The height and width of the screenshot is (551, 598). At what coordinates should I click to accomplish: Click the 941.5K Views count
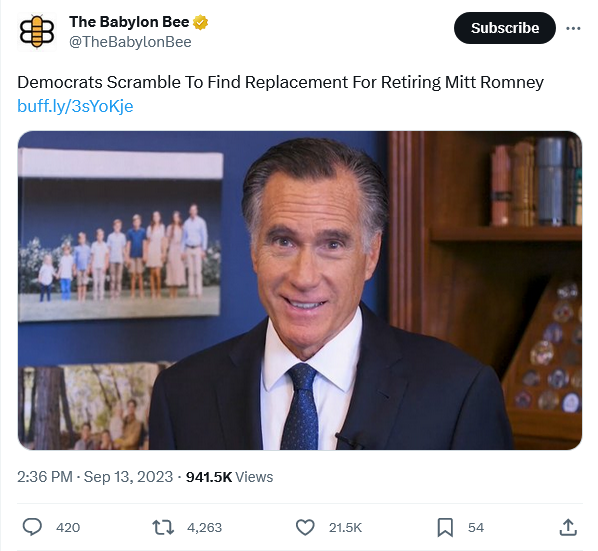click(x=229, y=477)
